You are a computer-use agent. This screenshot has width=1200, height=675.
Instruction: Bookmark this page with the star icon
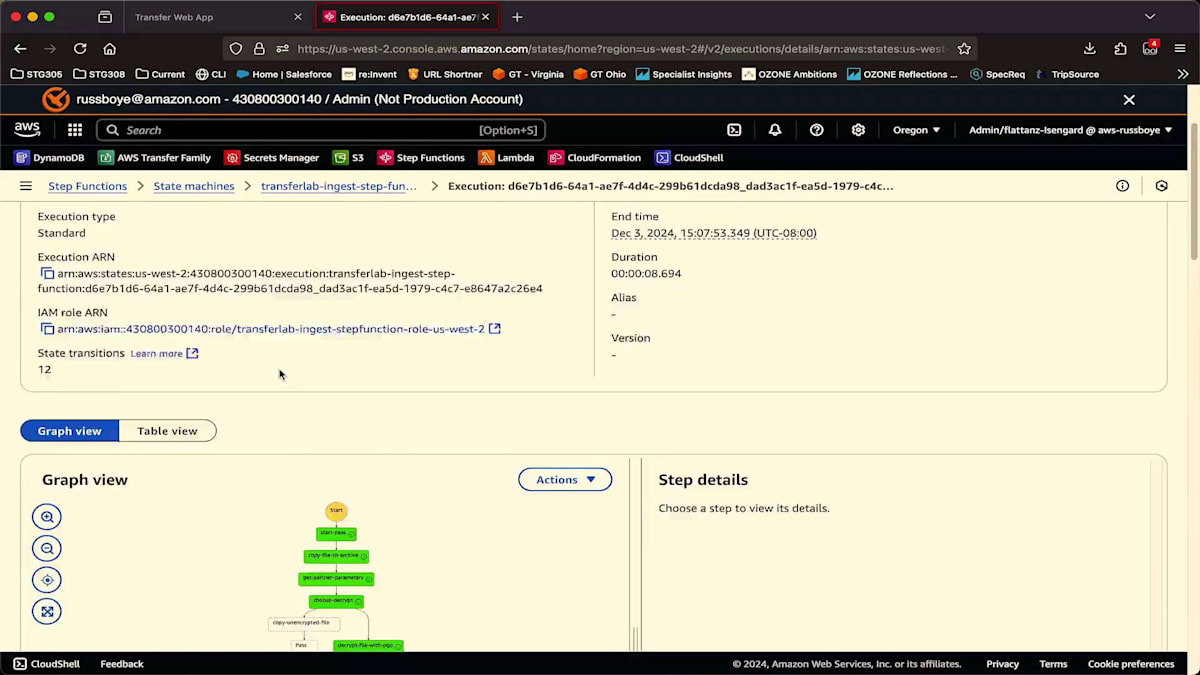coord(964,48)
